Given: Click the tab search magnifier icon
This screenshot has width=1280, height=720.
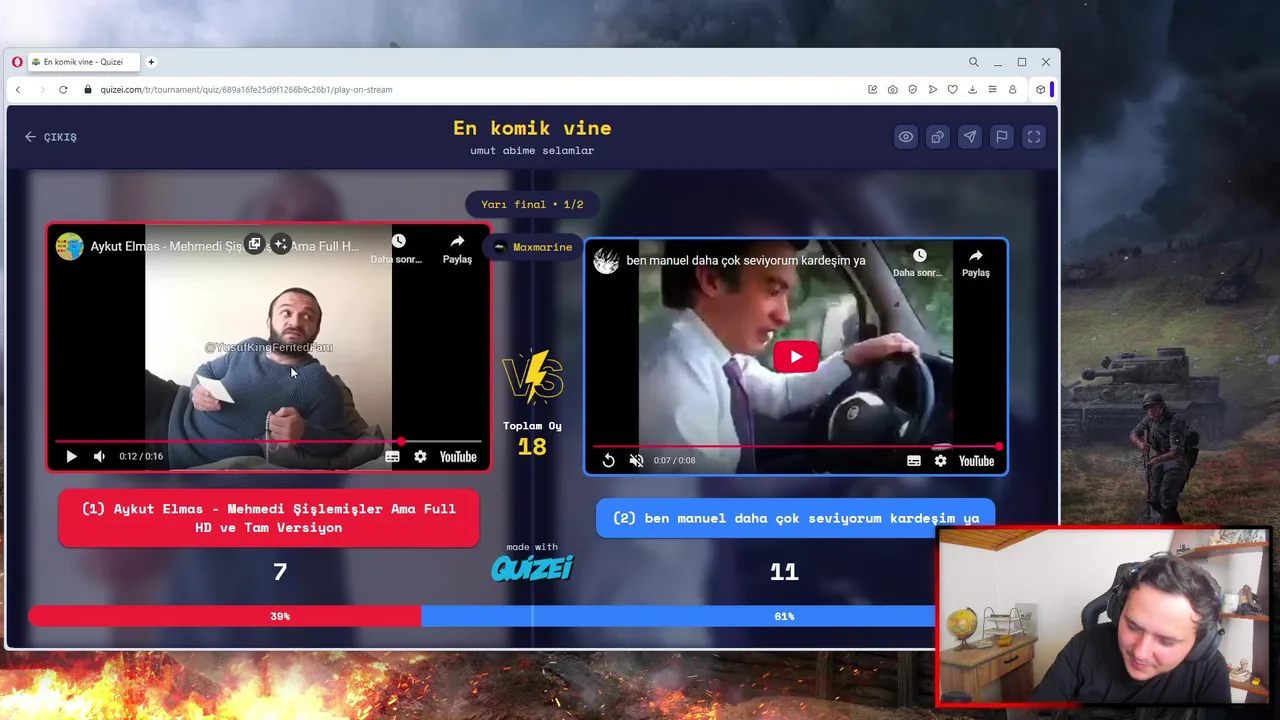Looking at the screenshot, I should click(x=973, y=62).
